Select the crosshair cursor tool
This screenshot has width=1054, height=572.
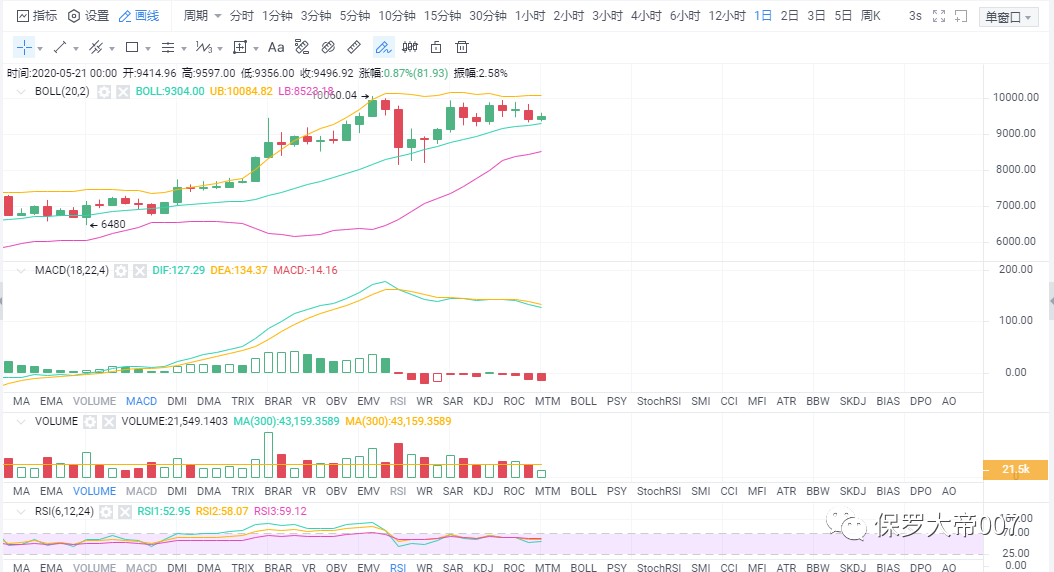point(24,47)
